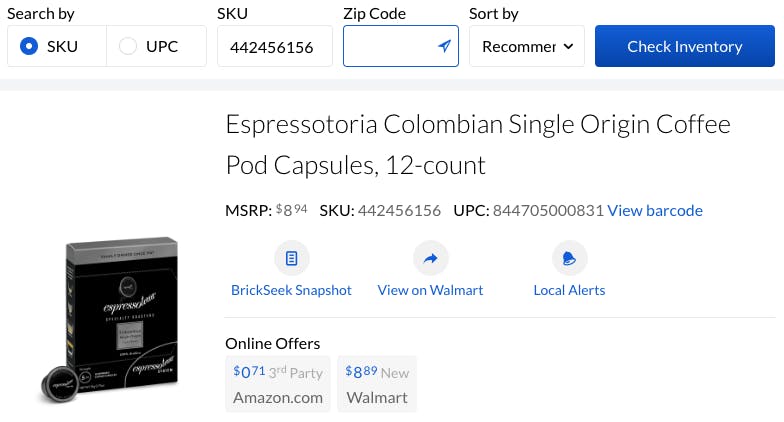Select the SKU radio button
The width and height of the screenshot is (784, 422).
pos(29,46)
